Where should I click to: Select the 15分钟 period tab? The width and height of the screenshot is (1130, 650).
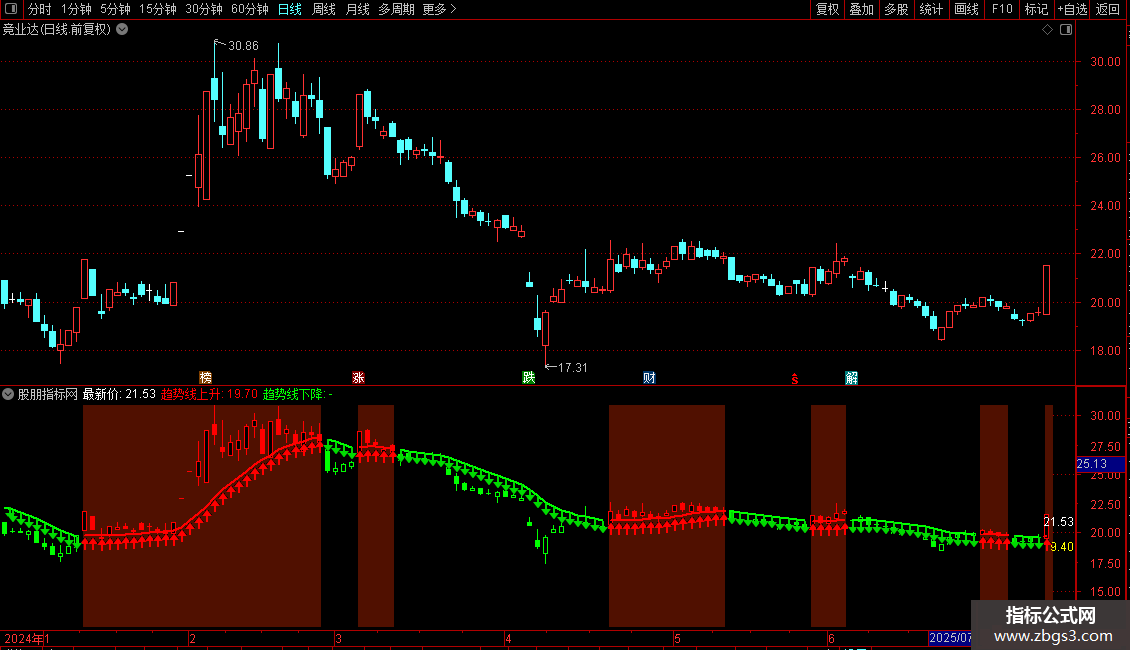pos(158,9)
